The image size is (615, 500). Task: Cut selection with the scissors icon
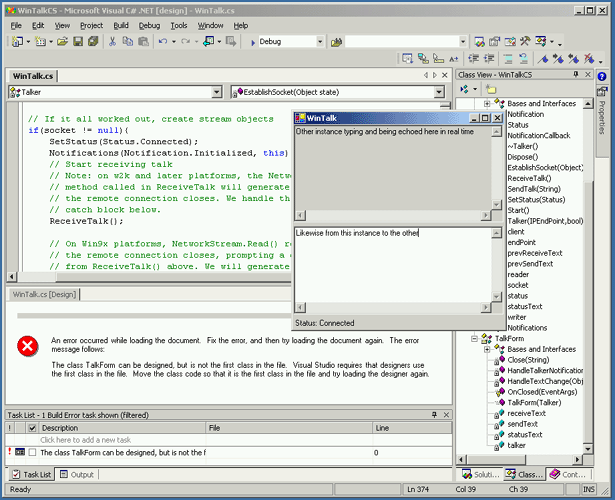coord(113,42)
